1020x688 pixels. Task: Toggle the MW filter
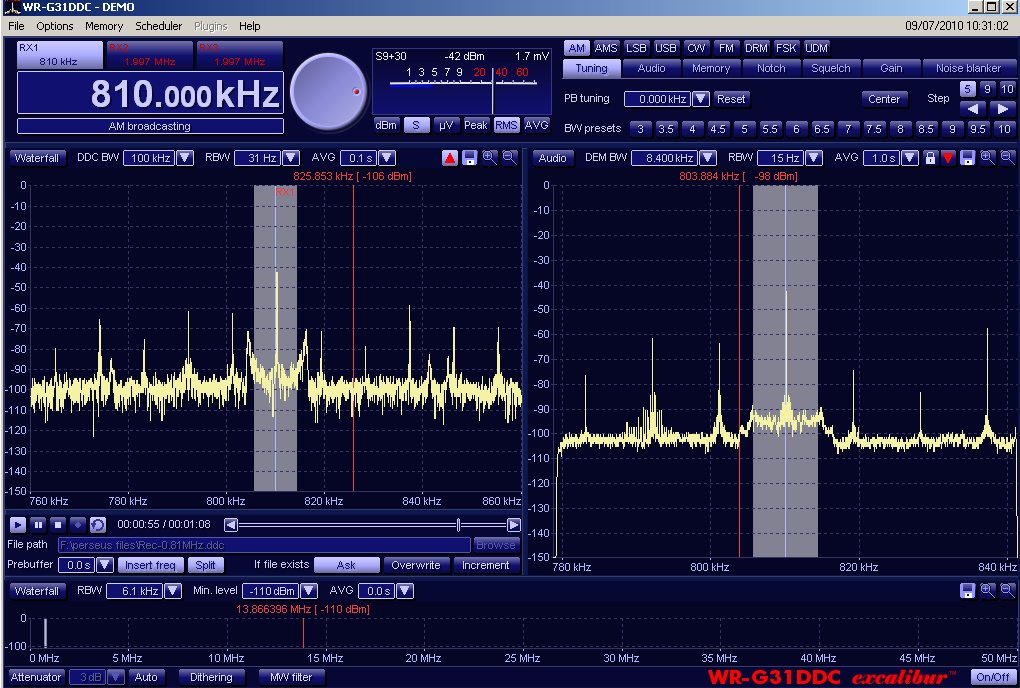tap(291, 677)
